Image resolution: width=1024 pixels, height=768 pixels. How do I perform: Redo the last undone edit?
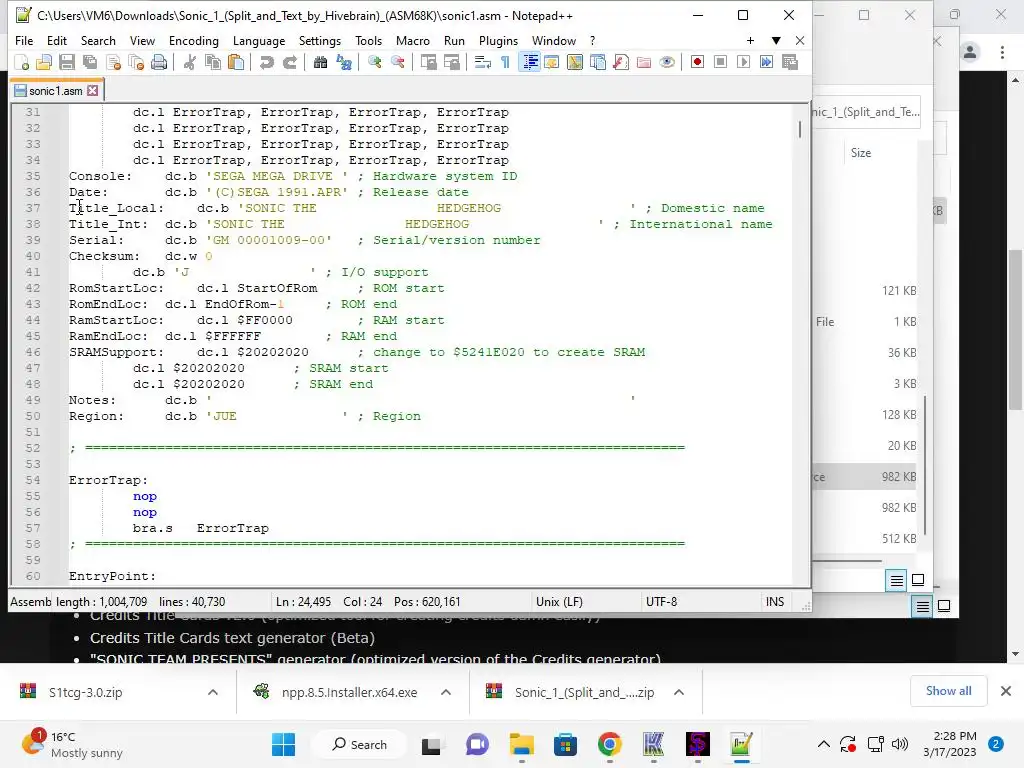[290, 62]
